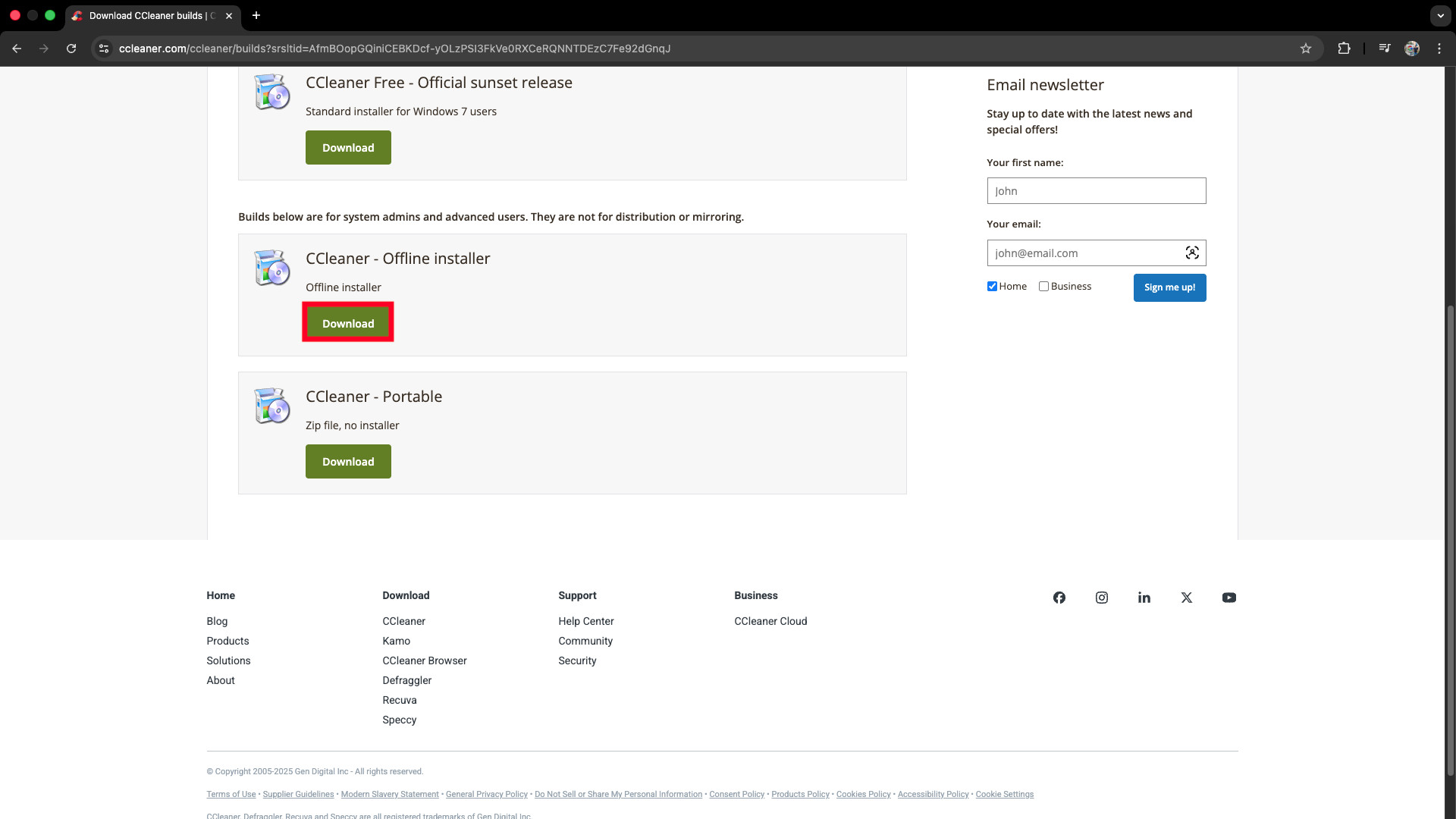Open CCleaner's Facebook page
This screenshot has height=819, width=1456.
tap(1059, 598)
